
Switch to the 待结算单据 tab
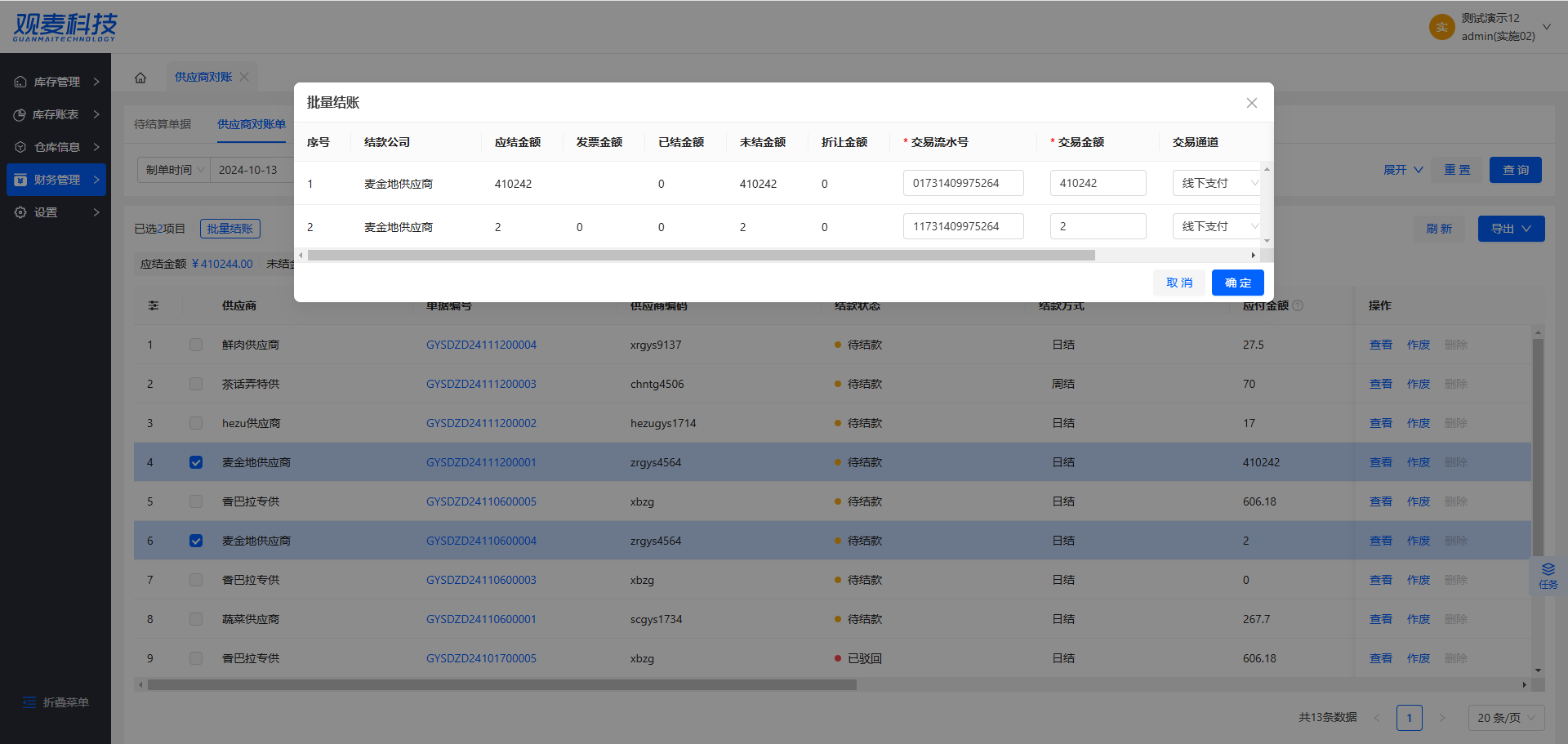tap(163, 124)
